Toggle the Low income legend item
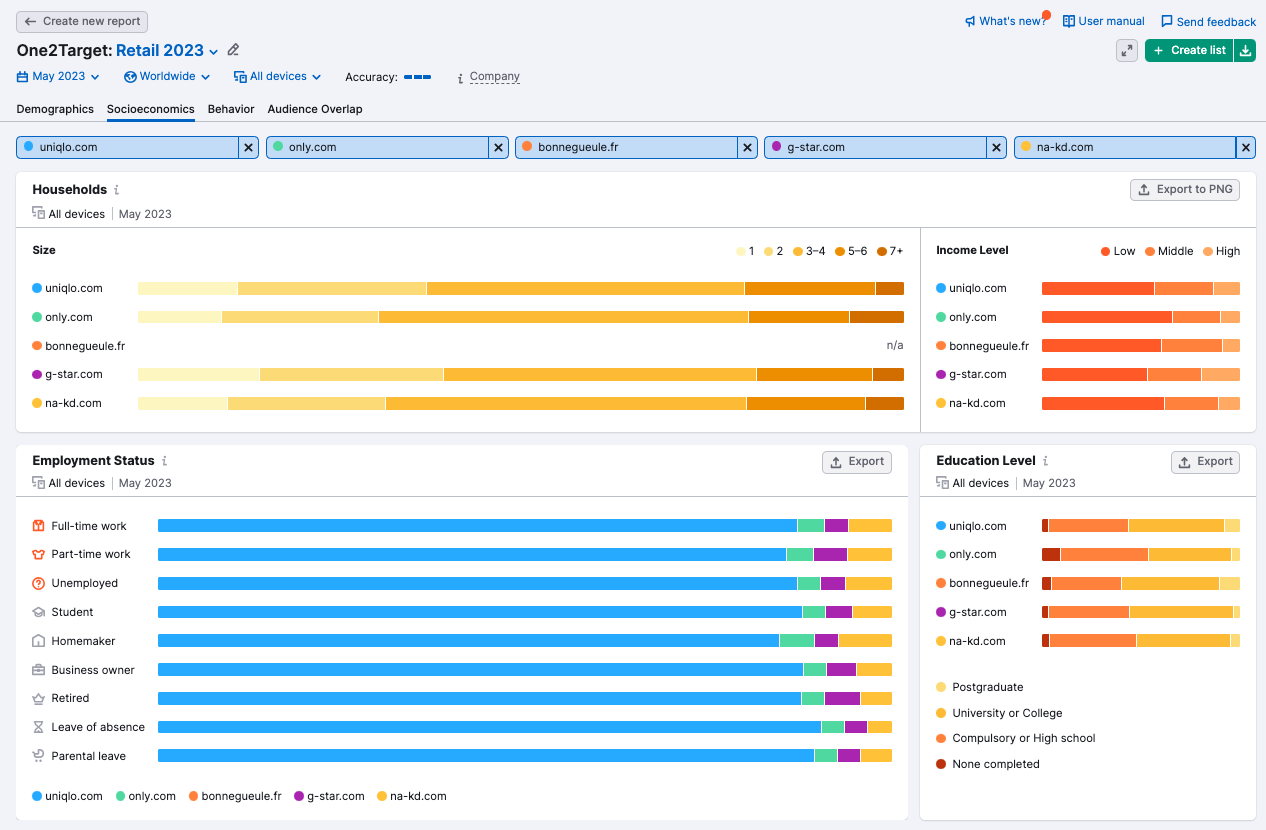Viewport: 1266px width, 830px height. 1117,251
